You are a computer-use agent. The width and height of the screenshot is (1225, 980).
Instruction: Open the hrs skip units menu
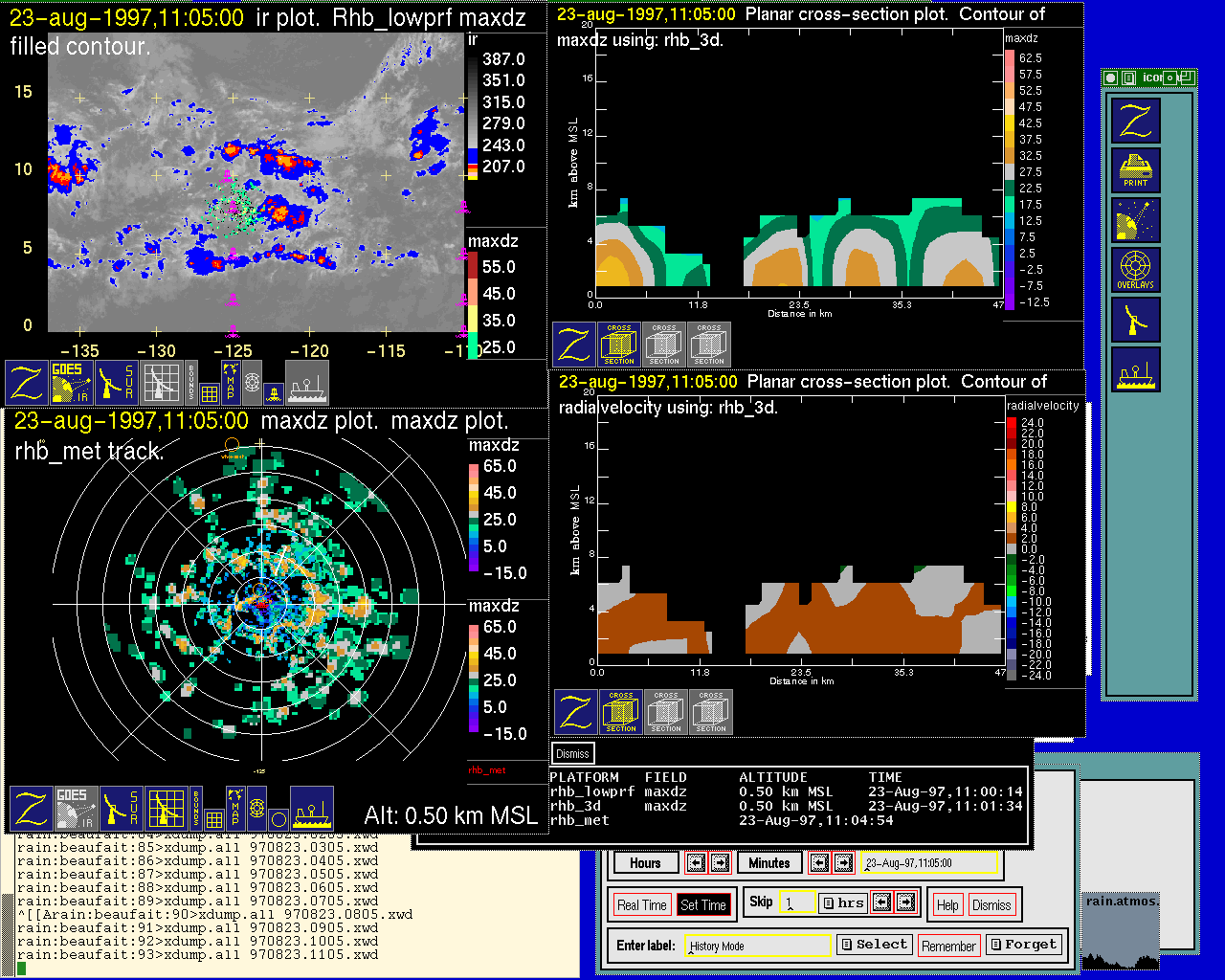843,902
